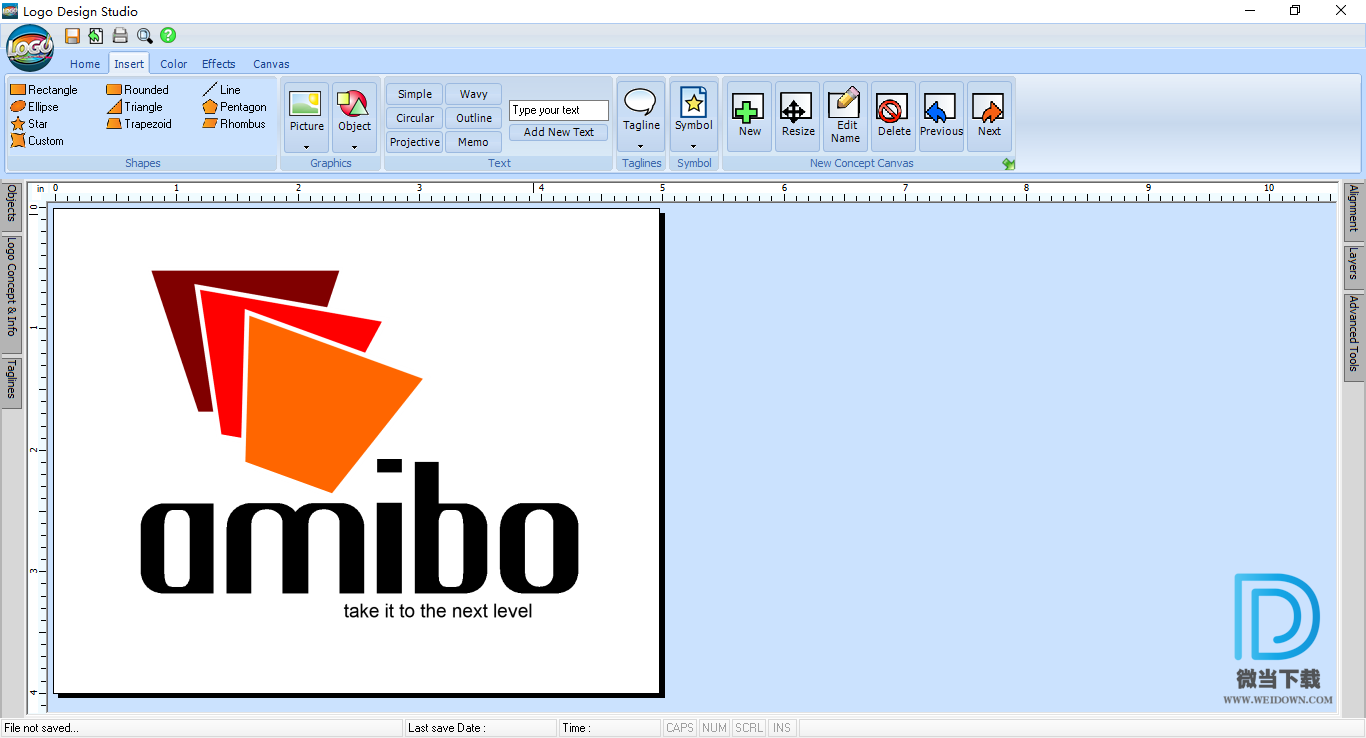Click the Tagline speech bubble icon
The height and width of the screenshot is (738, 1366).
pos(641,102)
